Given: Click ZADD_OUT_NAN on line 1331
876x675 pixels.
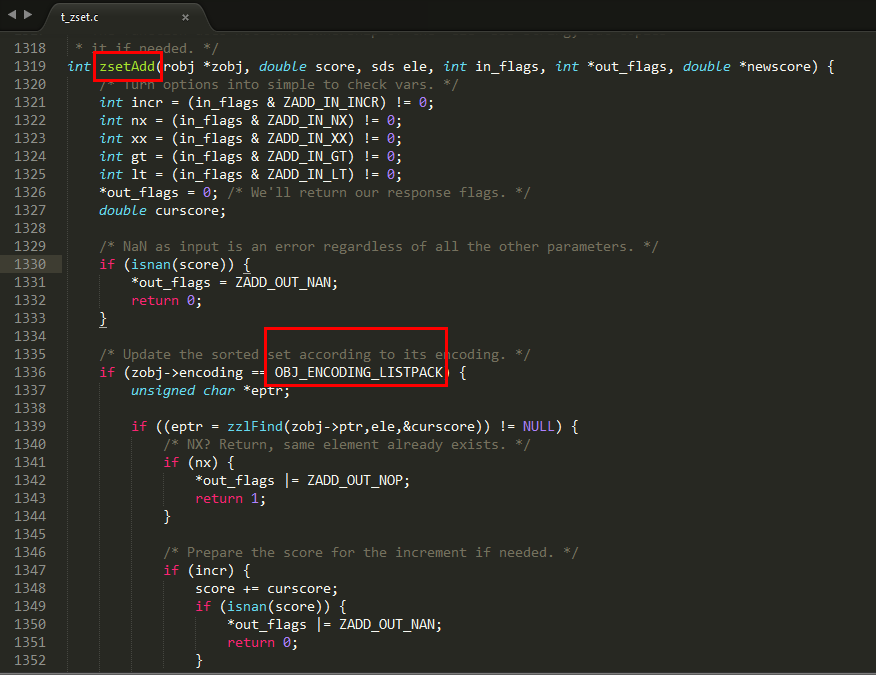Looking at the screenshot, I should pyautogui.click(x=283, y=282).
